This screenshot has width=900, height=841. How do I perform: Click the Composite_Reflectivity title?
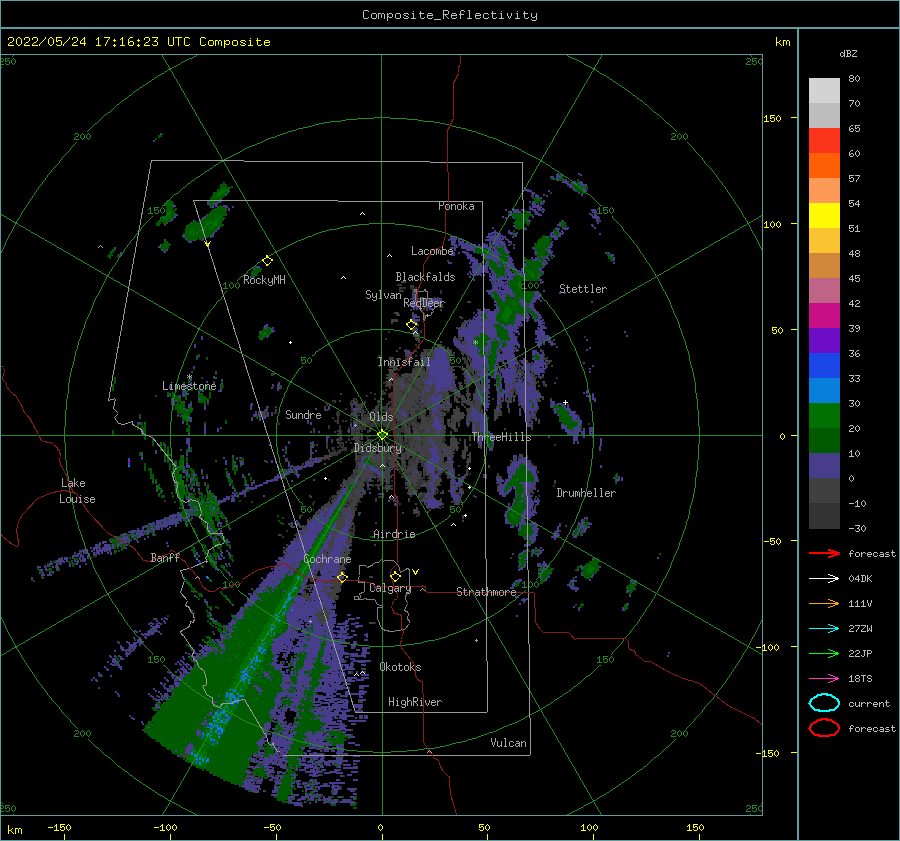(450, 15)
